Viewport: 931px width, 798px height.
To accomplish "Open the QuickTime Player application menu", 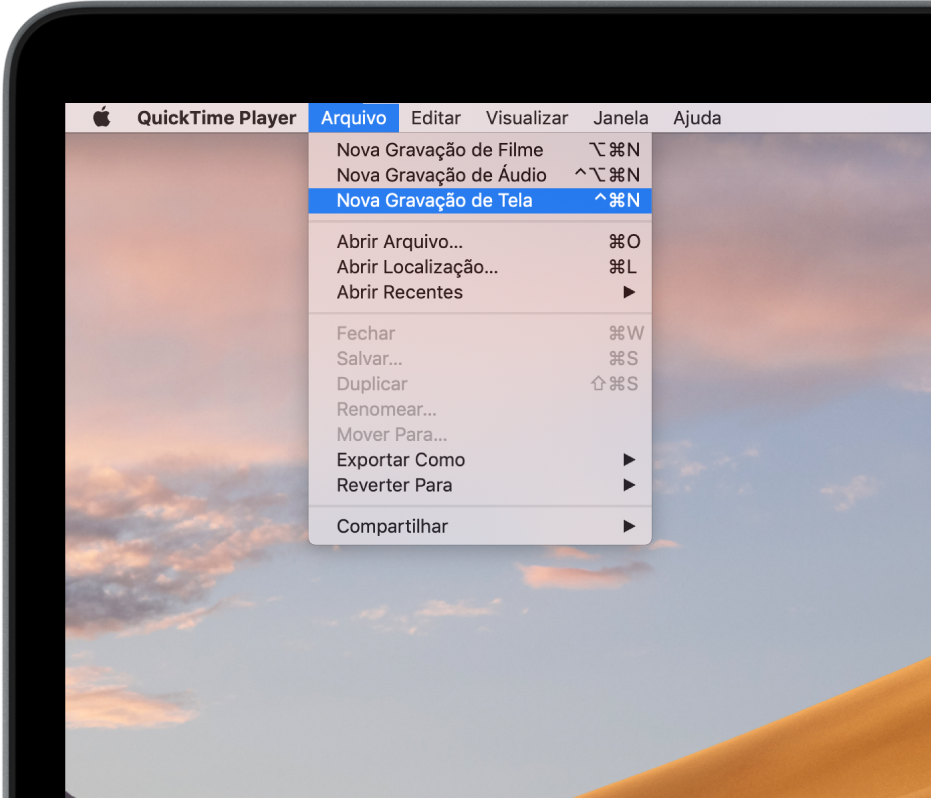I will pos(217,118).
